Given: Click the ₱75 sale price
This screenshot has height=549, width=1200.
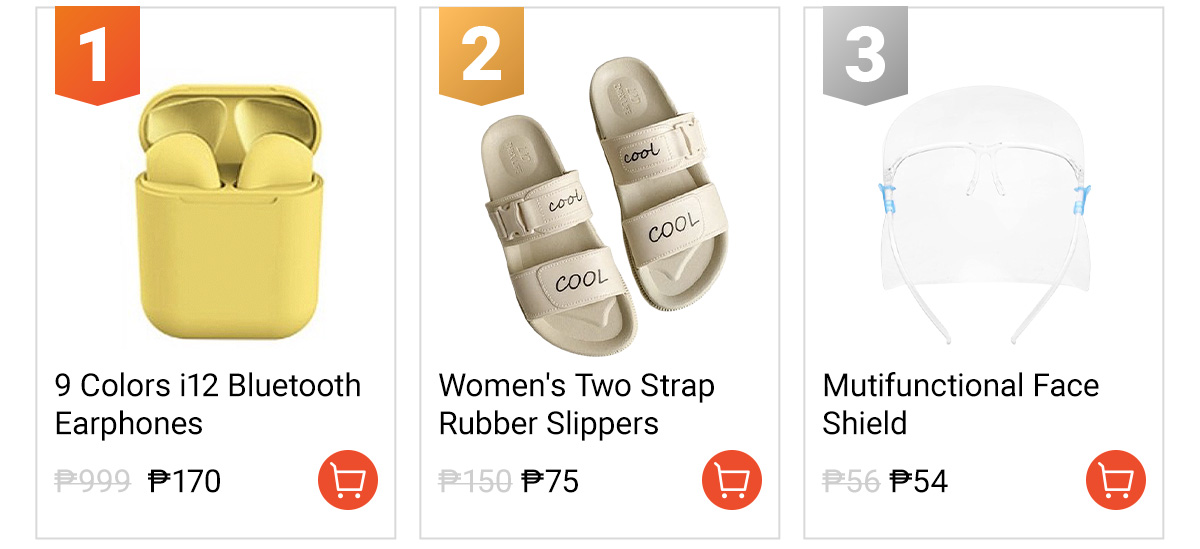Looking at the screenshot, I should 551,482.
